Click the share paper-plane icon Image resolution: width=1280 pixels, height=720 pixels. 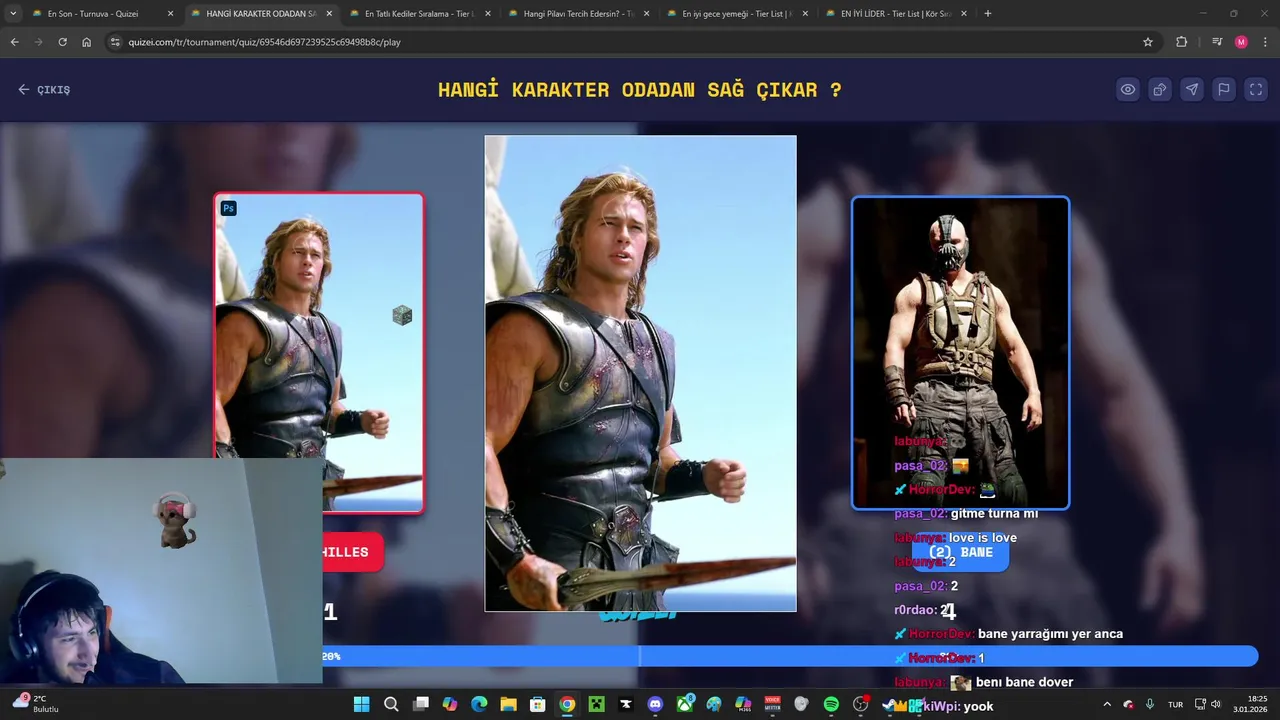(x=1192, y=89)
